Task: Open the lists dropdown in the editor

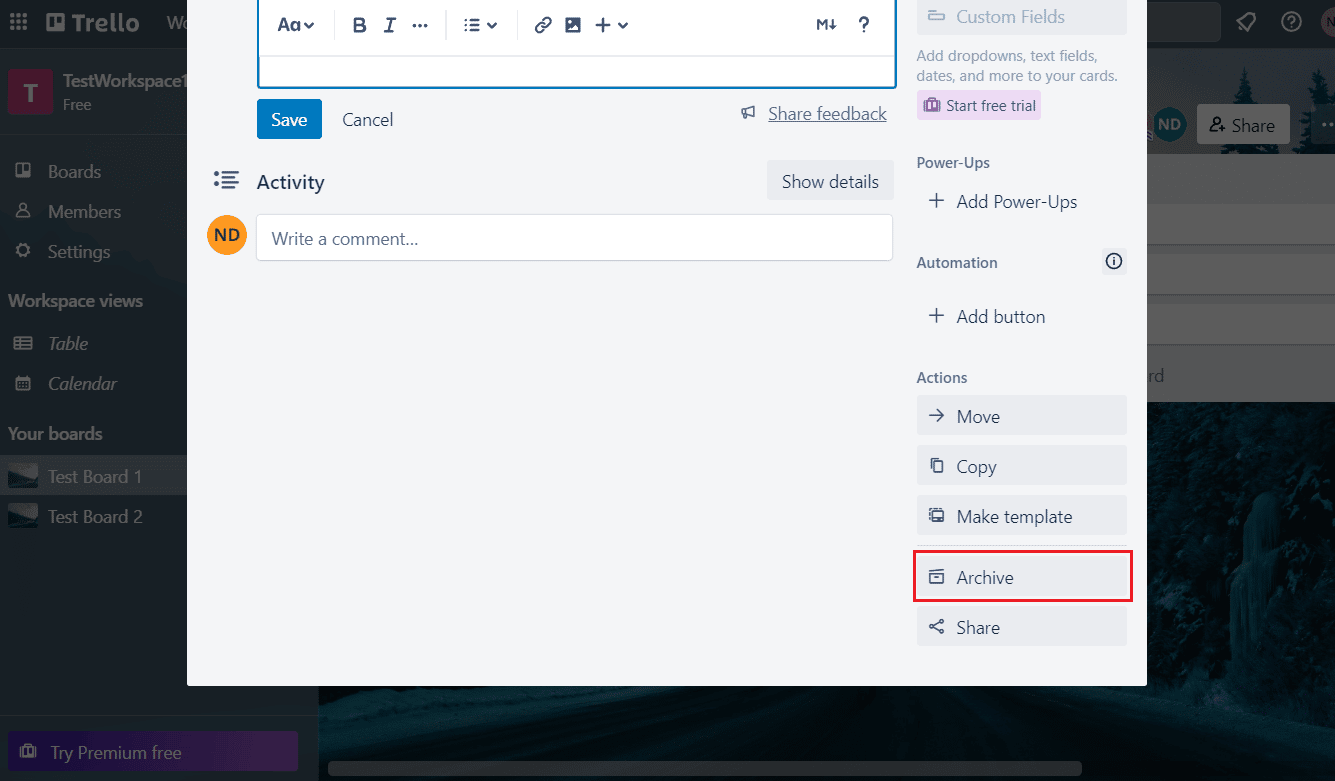Action: pyautogui.click(x=480, y=25)
